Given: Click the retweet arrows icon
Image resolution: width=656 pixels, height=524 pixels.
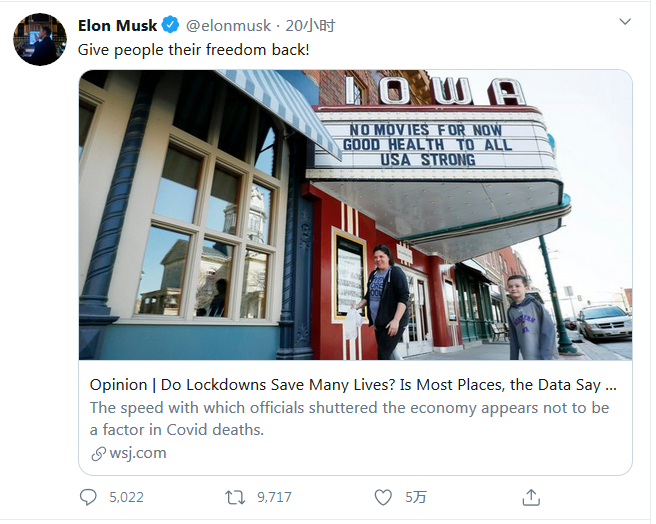Looking at the screenshot, I should click(x=235, y=497).
